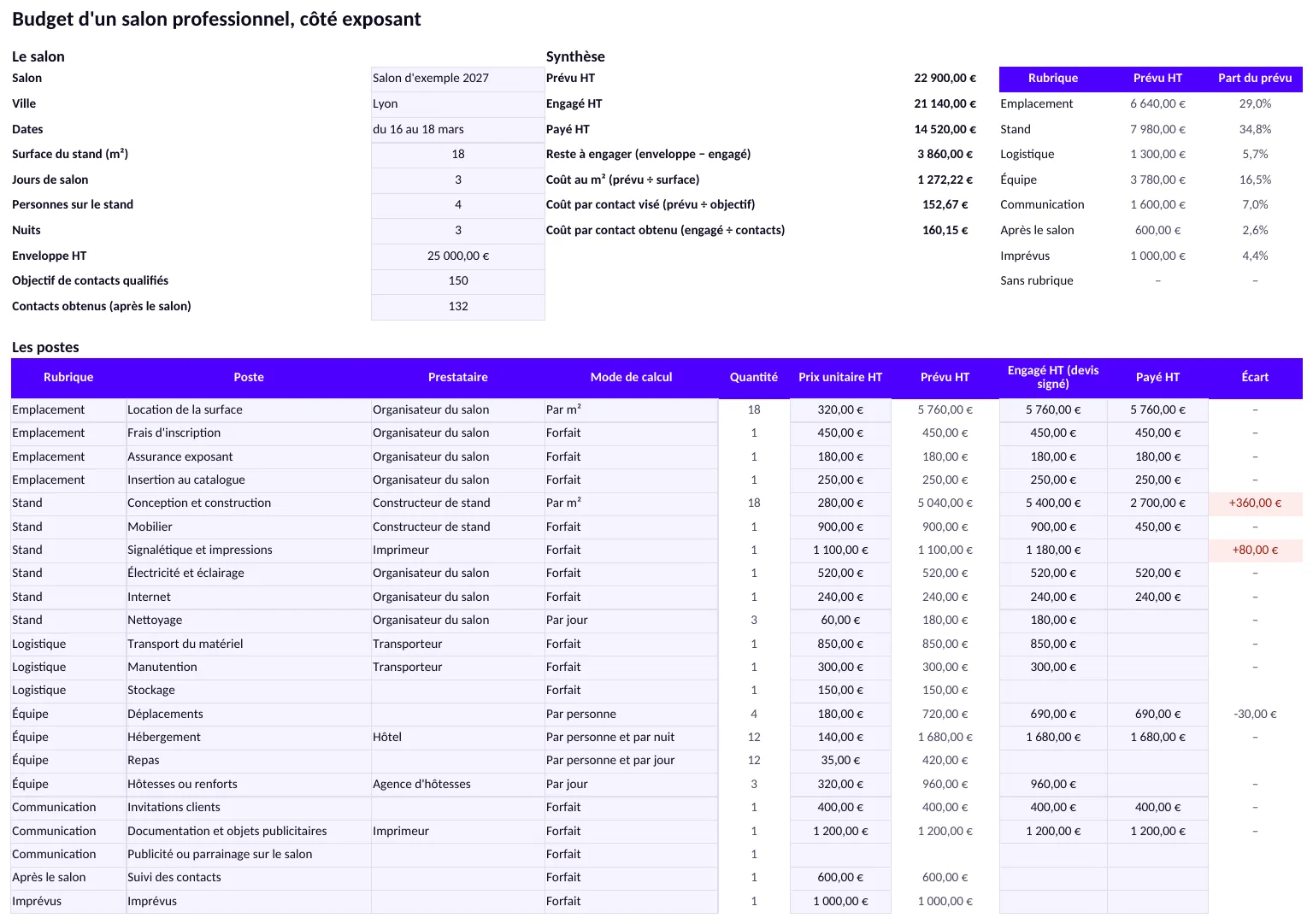Click the Payé HT total "14 520,00 €"
Viewport: 1313px width, 924px height.
[945, 129]
